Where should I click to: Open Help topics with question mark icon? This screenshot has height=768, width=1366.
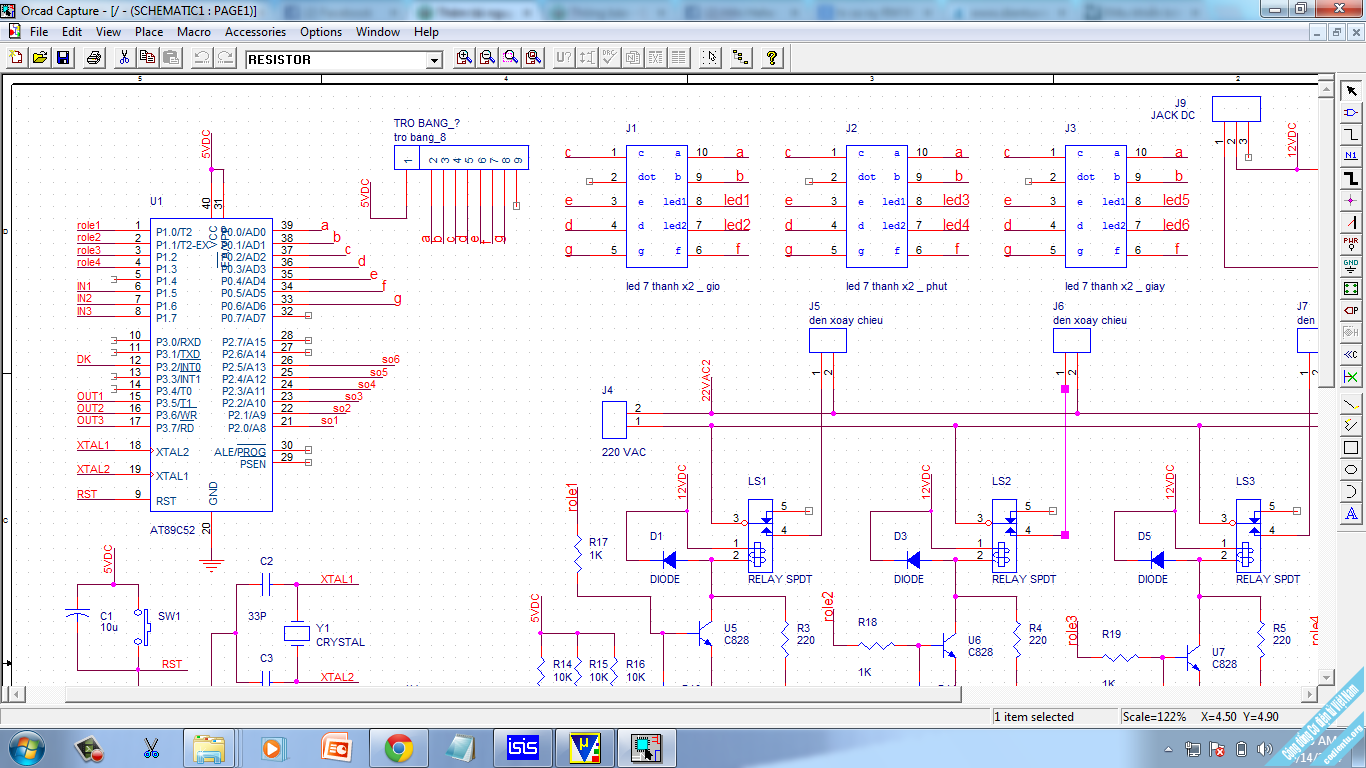pos(772,58)
